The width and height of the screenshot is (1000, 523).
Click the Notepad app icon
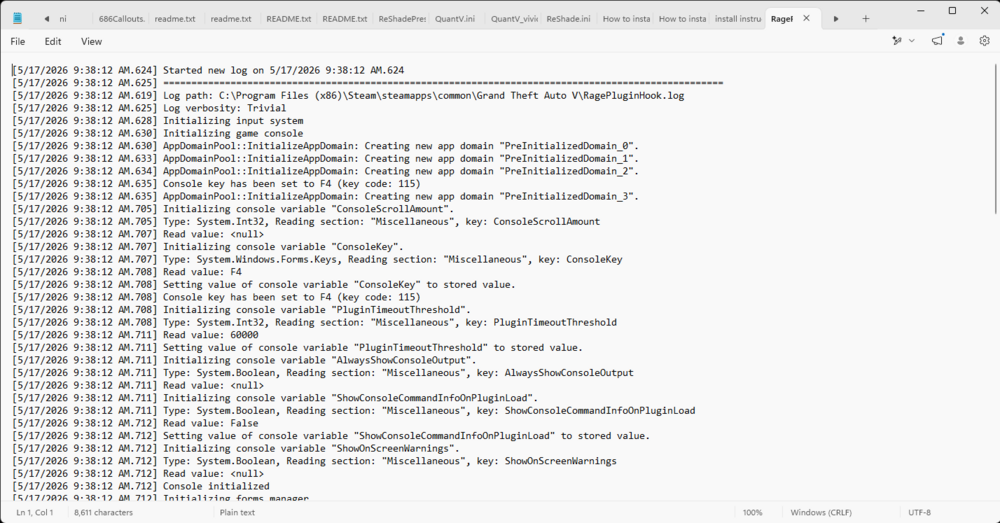17,18
